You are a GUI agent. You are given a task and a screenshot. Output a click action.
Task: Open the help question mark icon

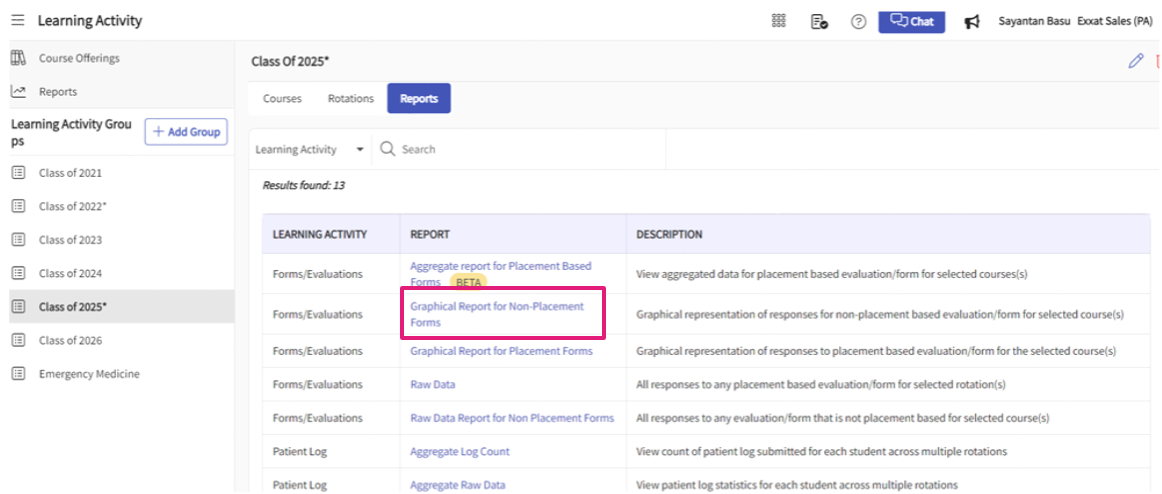pyautogui.click(x=858, y=22)
